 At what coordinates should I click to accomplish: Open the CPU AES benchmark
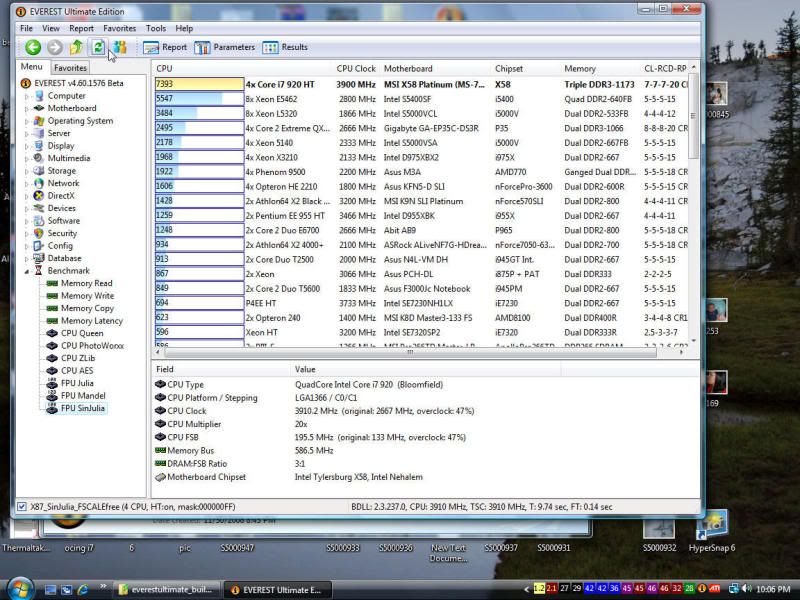(77, 371)
